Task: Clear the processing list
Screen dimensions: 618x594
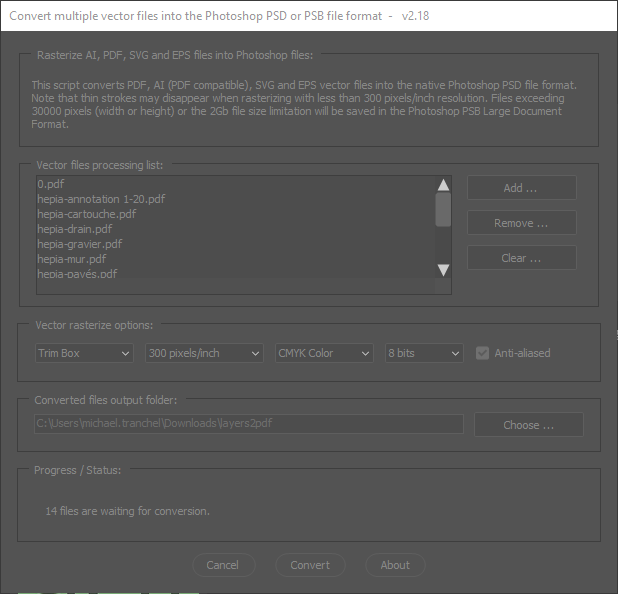Action: [521, 258]
